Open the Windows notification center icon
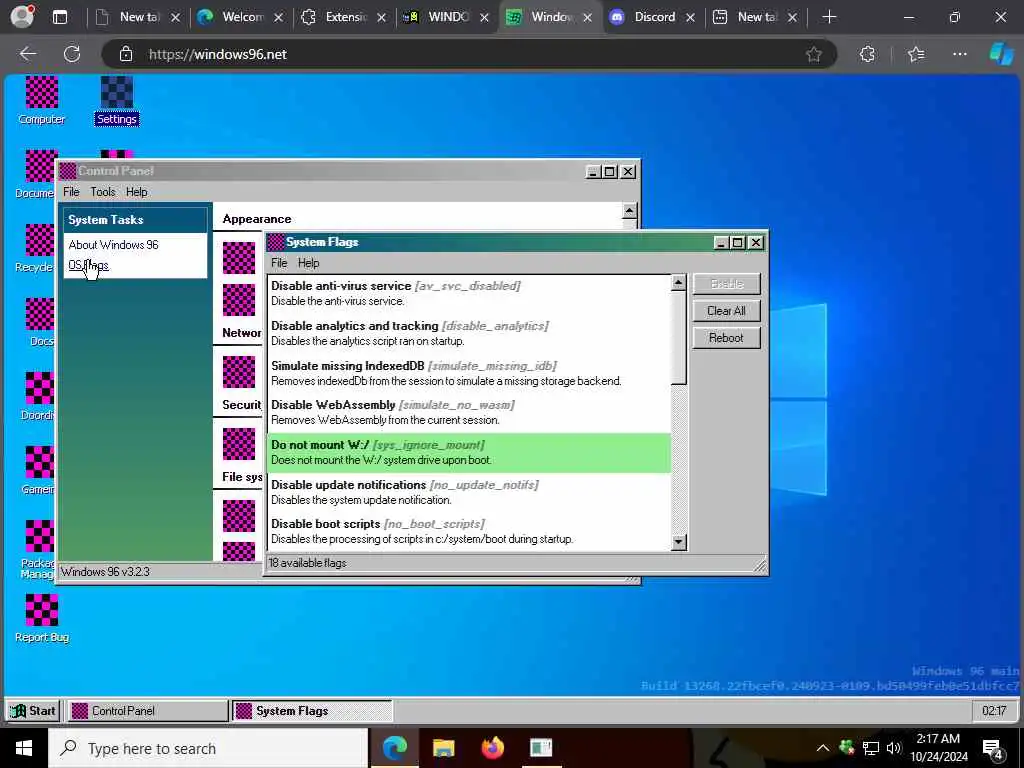Screen dimensions: 1024x768 click(x=993, y=748)
